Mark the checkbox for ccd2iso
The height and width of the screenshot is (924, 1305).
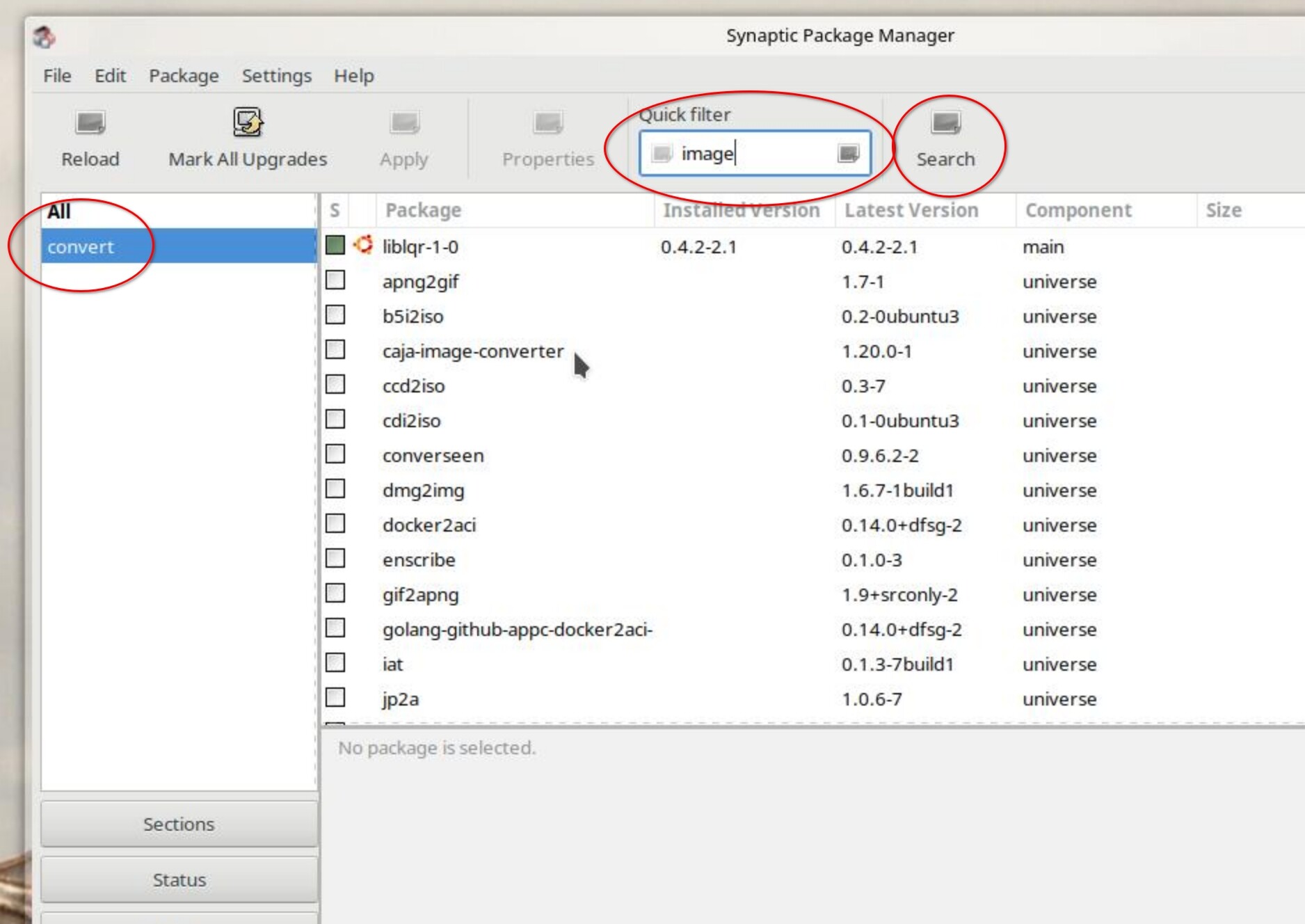335,385
